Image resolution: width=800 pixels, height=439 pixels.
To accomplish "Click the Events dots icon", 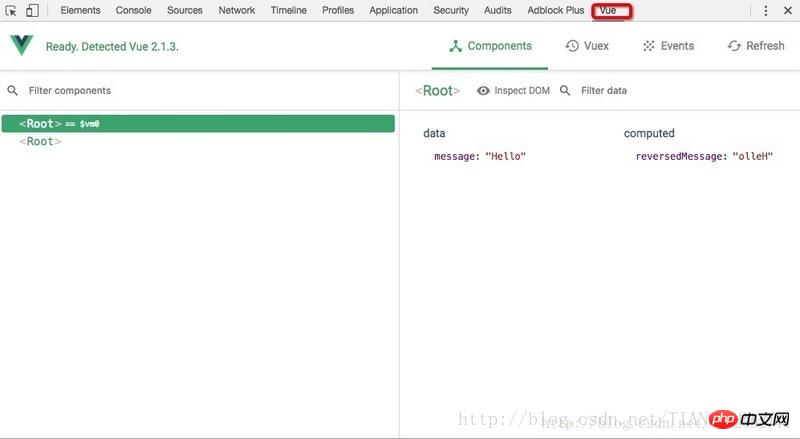I will pos(648,46).
